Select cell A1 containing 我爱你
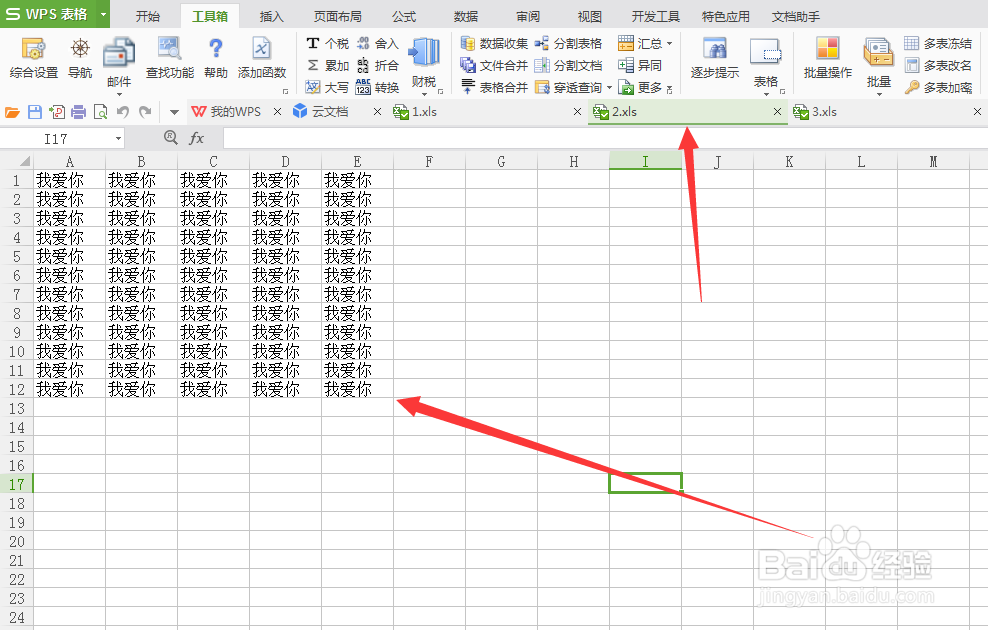The image size is (988, 630). (69, 180)
